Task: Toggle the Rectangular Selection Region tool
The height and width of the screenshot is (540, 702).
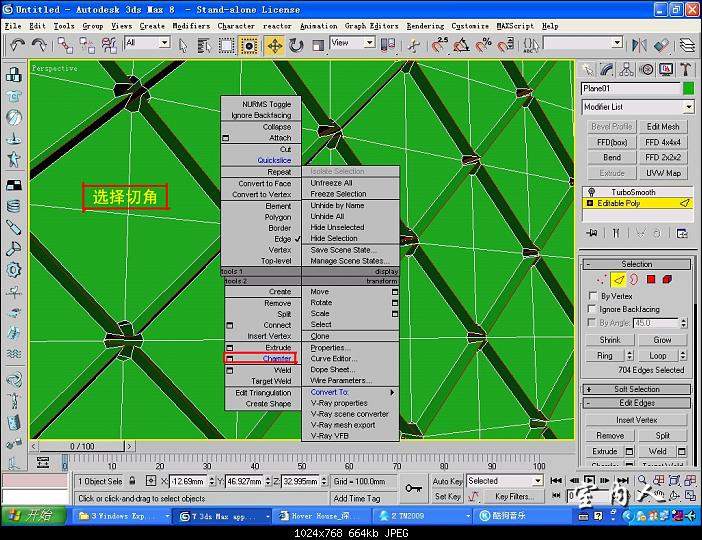Action: click(226, 46)
